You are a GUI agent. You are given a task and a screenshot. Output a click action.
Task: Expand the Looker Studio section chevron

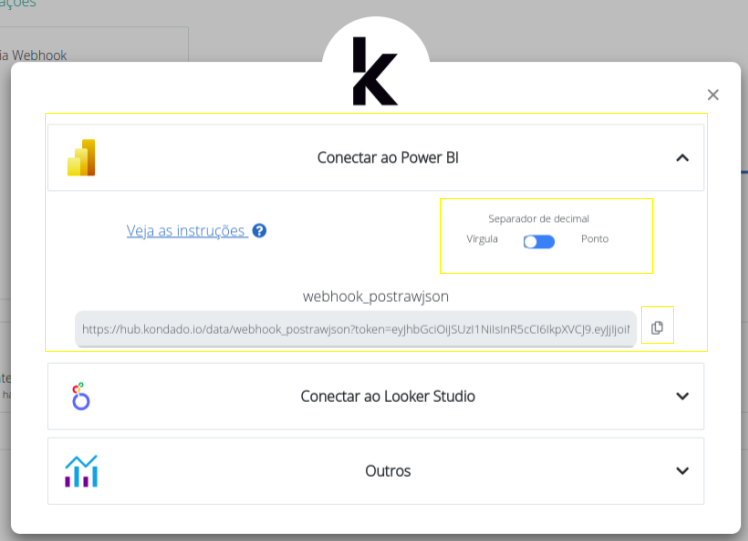(x=682, y=396)
